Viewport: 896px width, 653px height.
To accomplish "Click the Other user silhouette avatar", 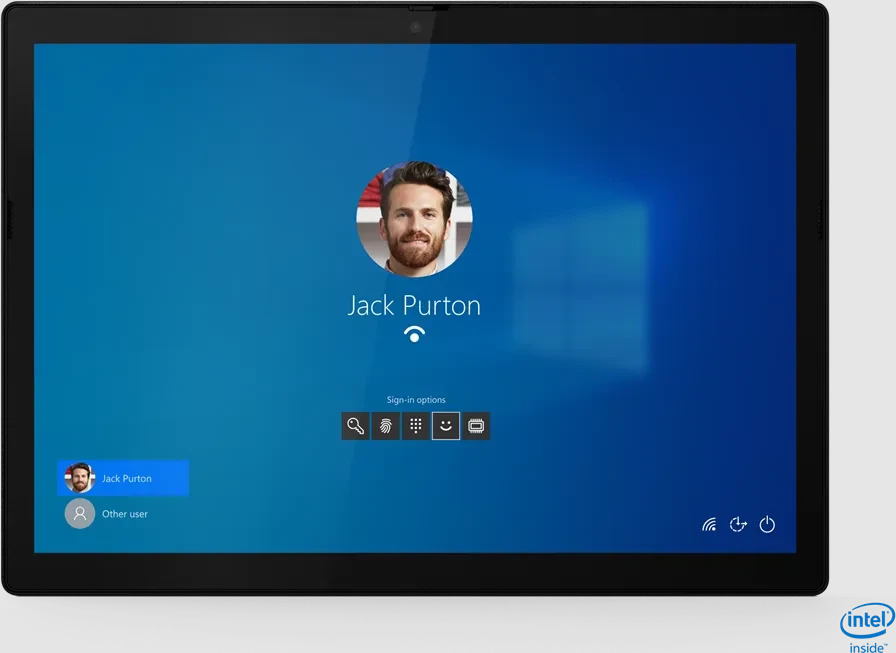I will [80, 514].
